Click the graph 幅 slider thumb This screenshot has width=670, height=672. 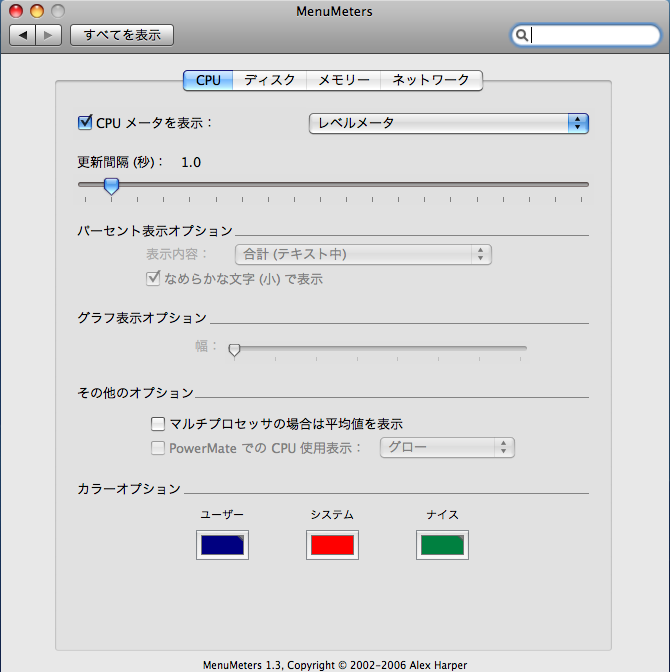(x=234, y=350)
